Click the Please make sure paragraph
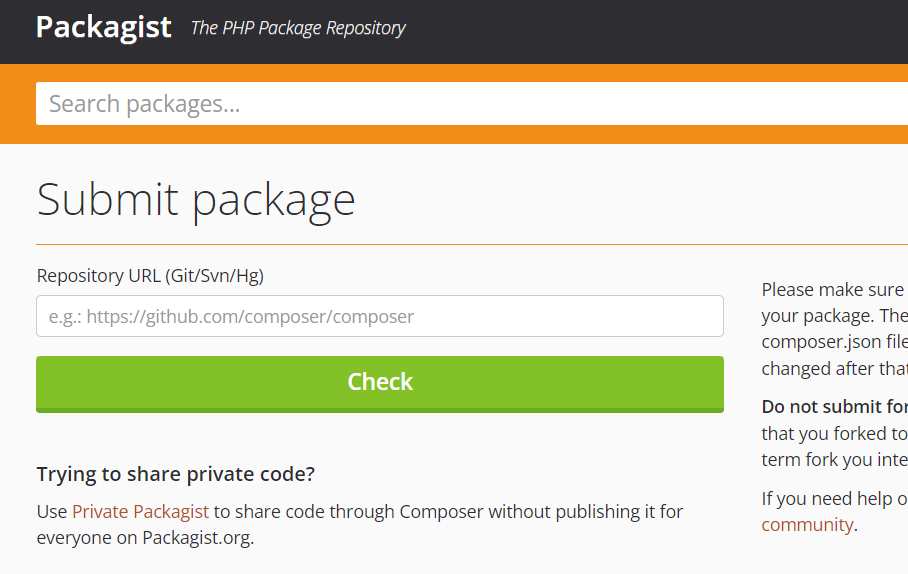 pos(834,329)
